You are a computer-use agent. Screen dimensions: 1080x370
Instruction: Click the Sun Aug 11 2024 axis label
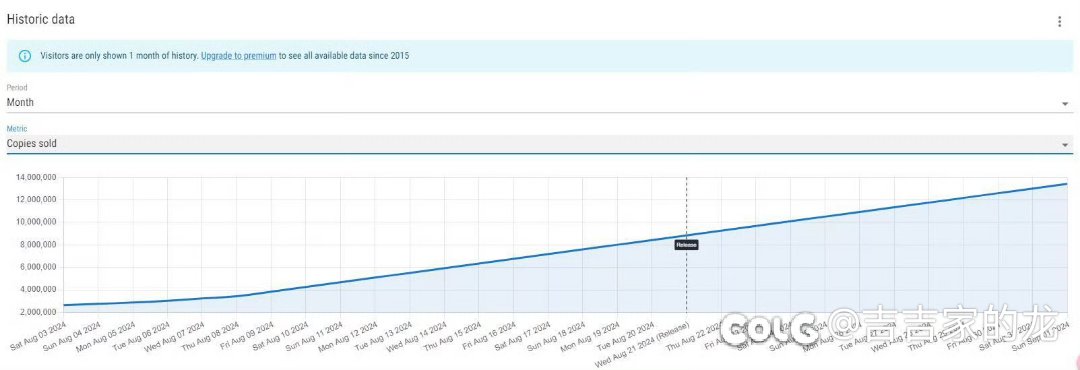(x=315, y=335)
